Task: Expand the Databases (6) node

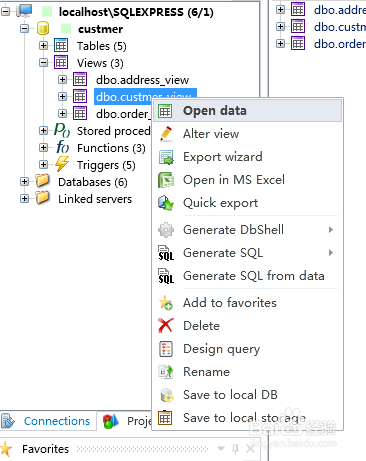Action: pos(24,182)
